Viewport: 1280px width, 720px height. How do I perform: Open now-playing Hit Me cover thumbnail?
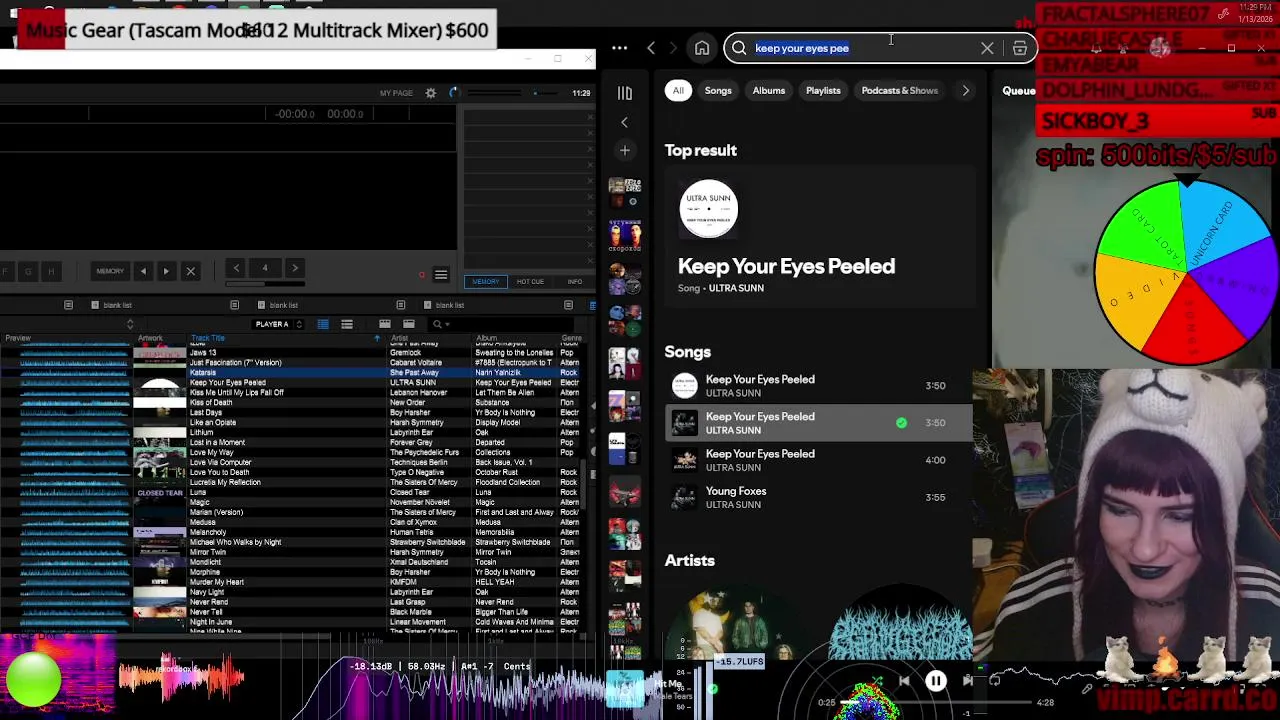(x=624, y=688)
